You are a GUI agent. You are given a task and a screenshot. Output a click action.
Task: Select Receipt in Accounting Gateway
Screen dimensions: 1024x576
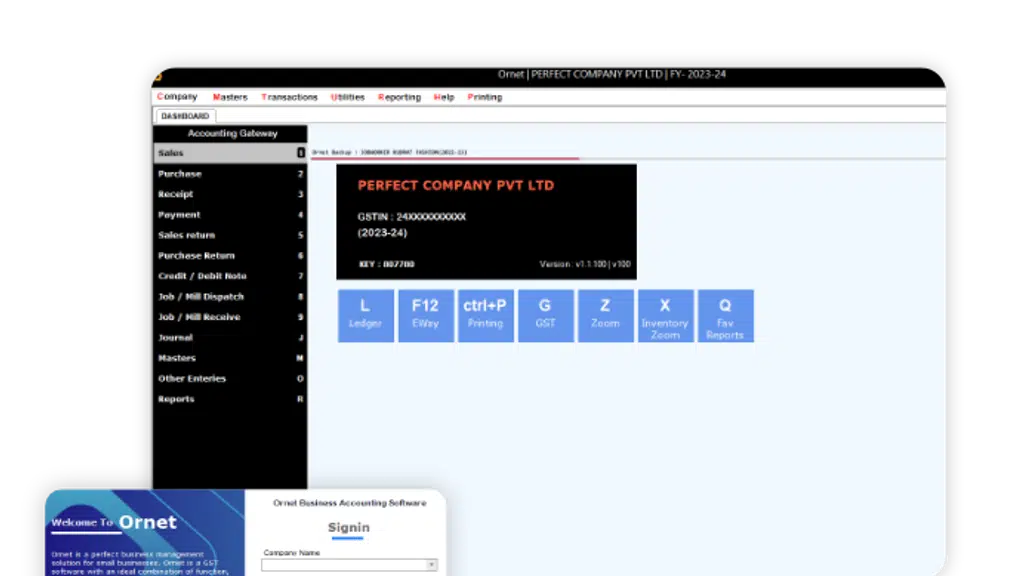(x=230, y=194)
